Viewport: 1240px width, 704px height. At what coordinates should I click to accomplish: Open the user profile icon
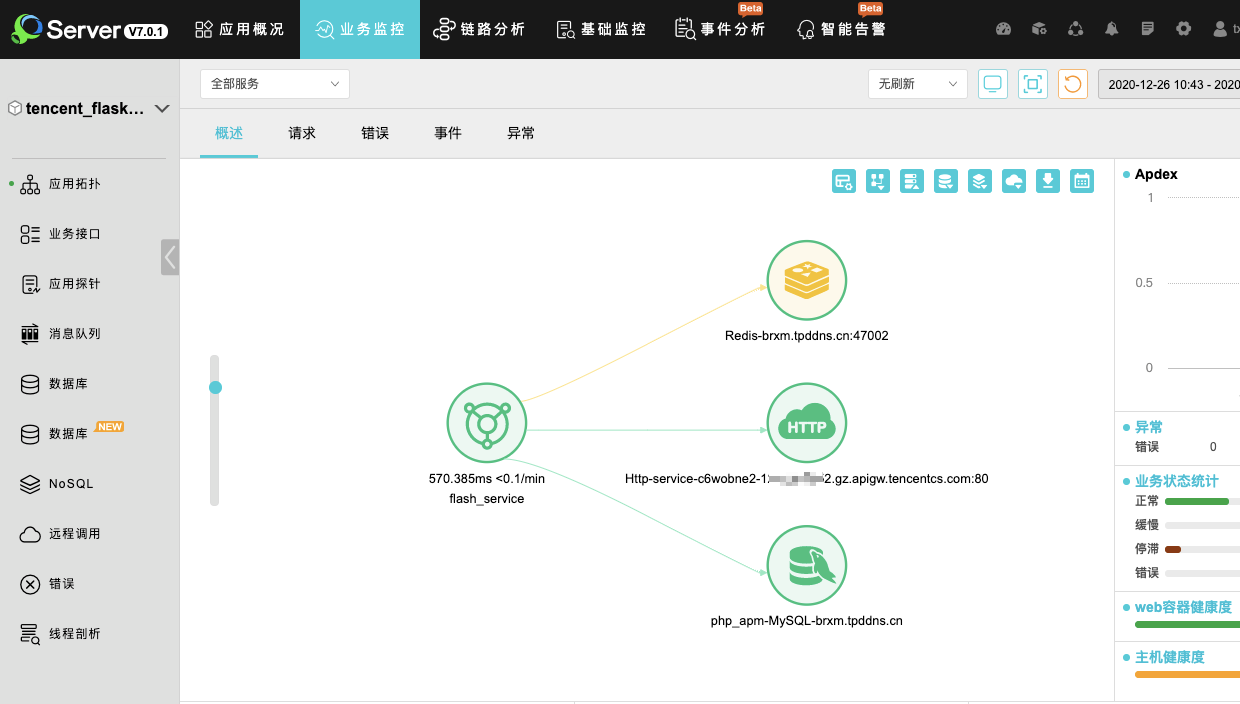(1220, 29)
